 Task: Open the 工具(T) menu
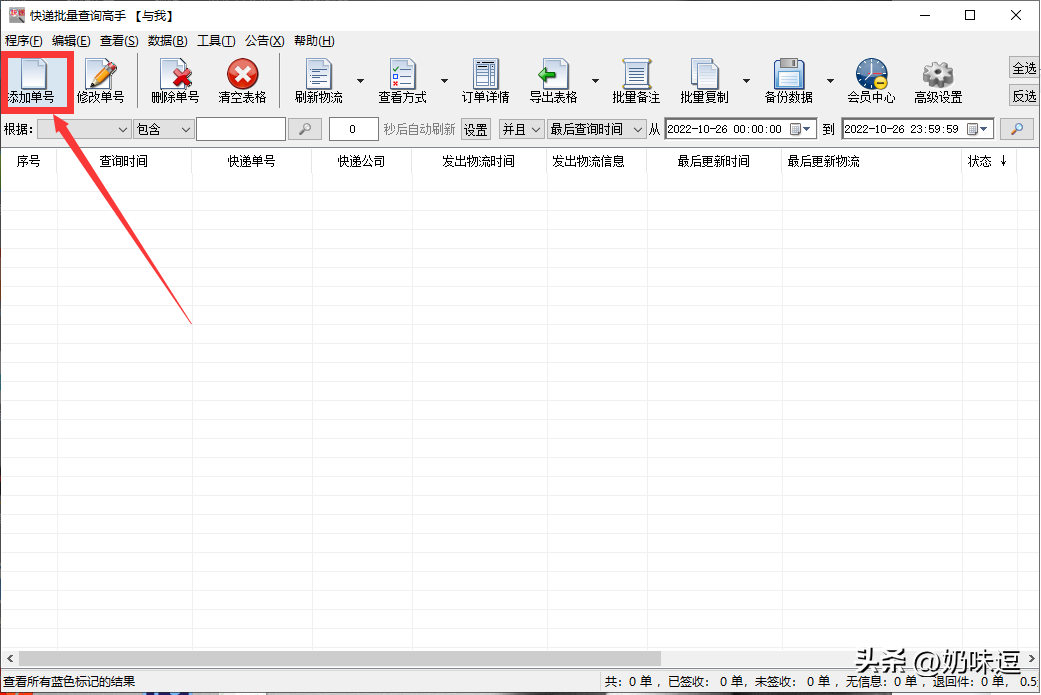[216, 41]
